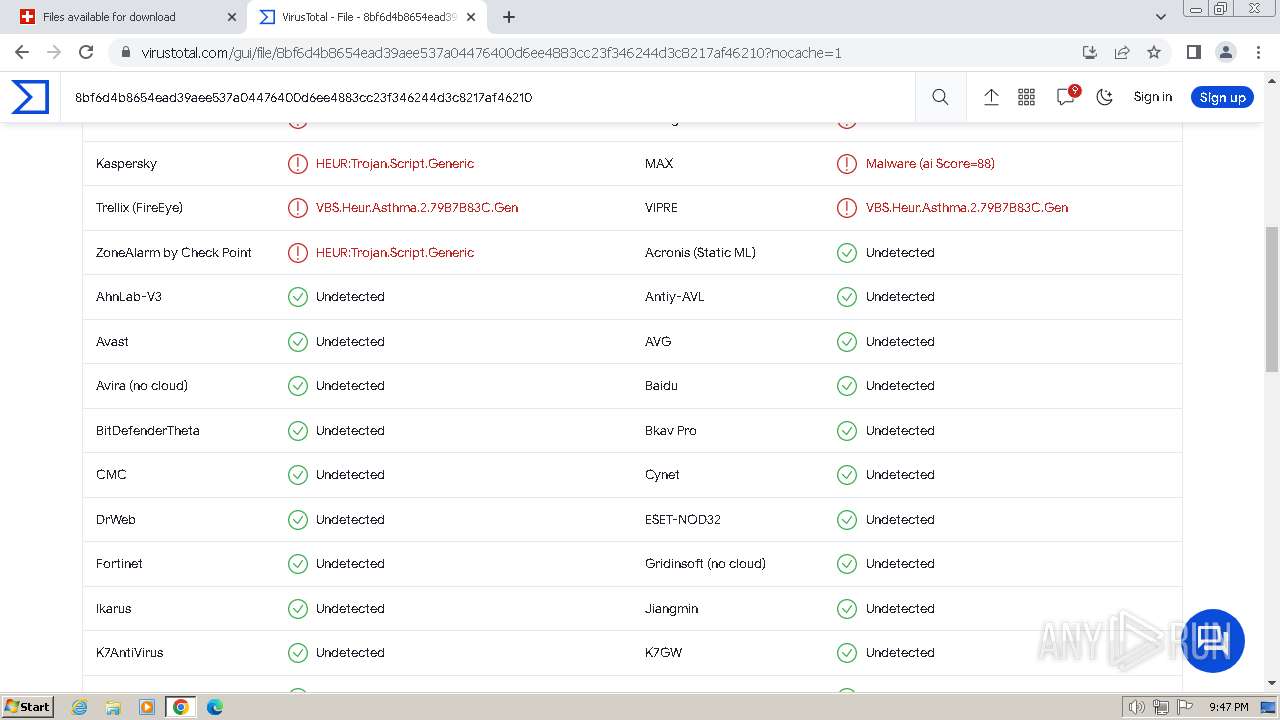This screenshot has height=720, width=1280.
Task: Click the Gridinsoft (no cloud) vendor name
Action: point(705,564)
